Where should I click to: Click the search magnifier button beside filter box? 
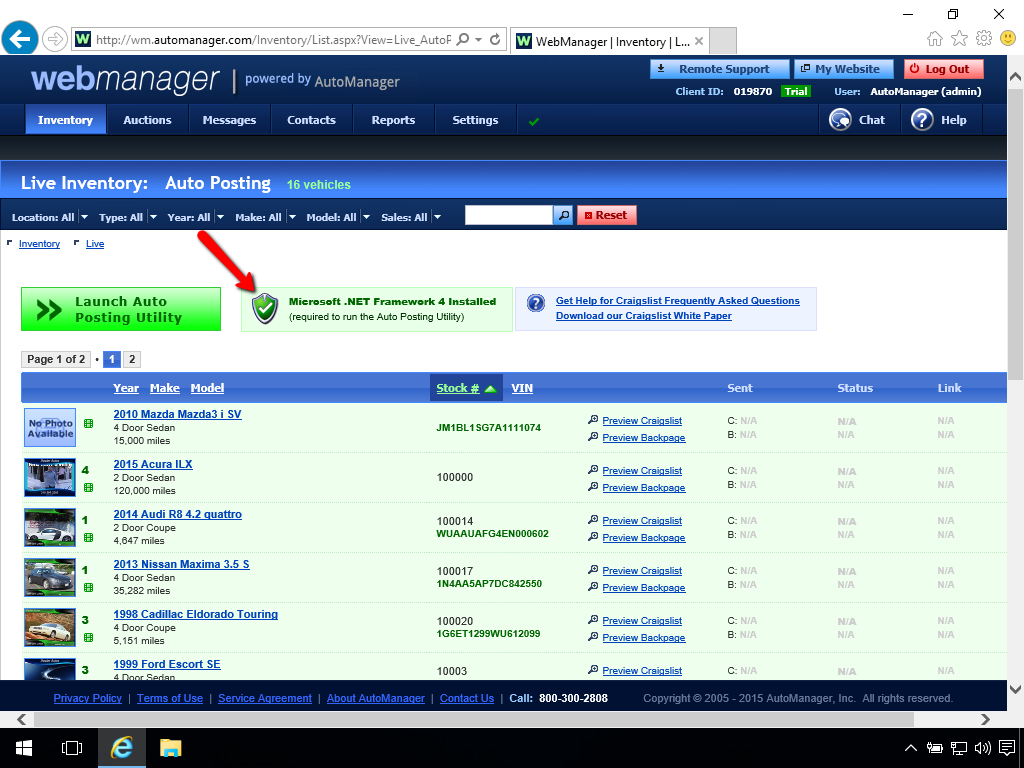click(x=563, y=215)
